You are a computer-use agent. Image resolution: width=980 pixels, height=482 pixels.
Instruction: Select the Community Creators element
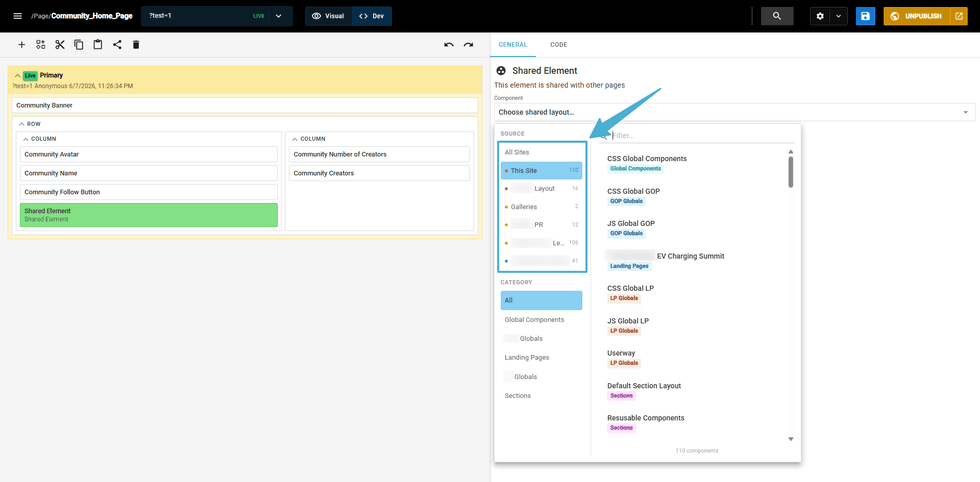click(379, 173)
